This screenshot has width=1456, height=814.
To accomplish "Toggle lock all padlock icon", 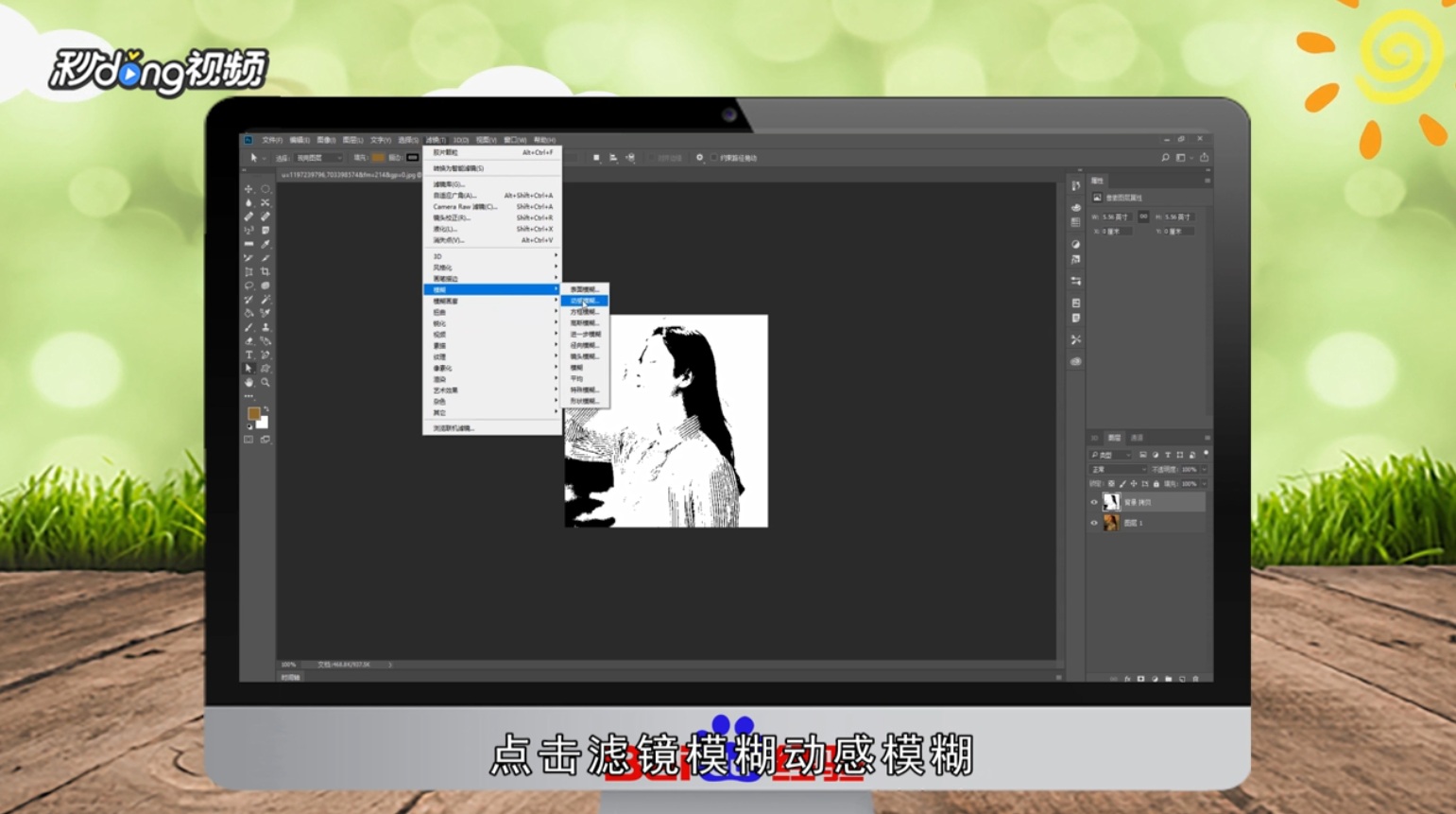I will tap(1156, 484).
